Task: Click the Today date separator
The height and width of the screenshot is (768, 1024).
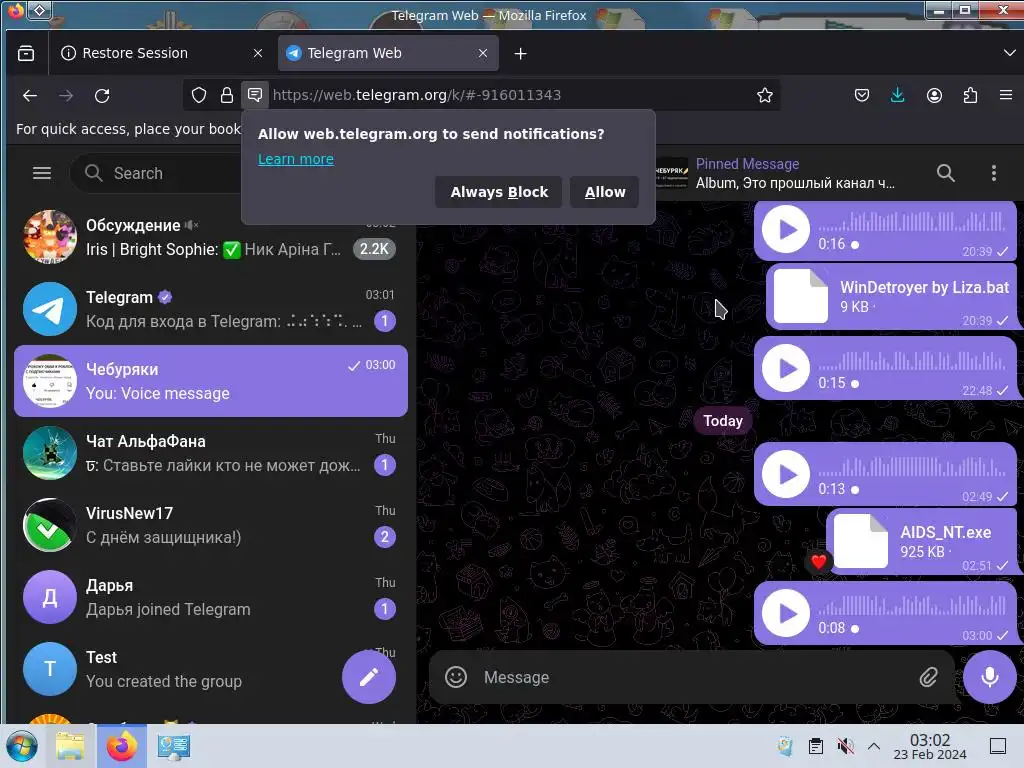Action: 723,421
